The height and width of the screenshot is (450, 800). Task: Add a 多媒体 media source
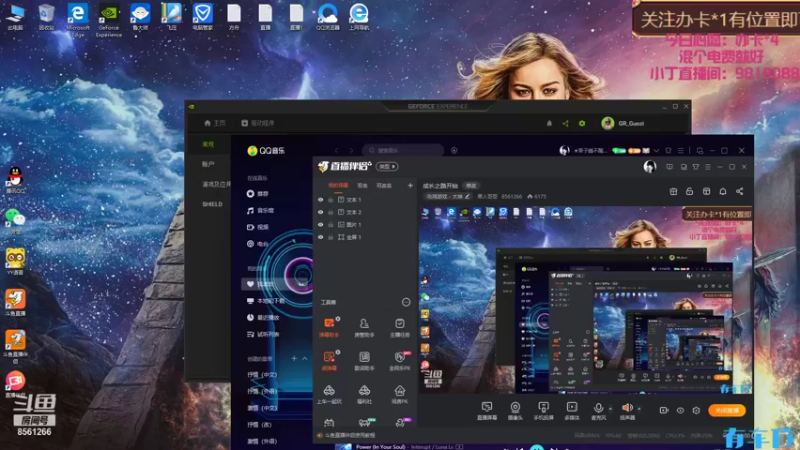click(x=572, y=410)
